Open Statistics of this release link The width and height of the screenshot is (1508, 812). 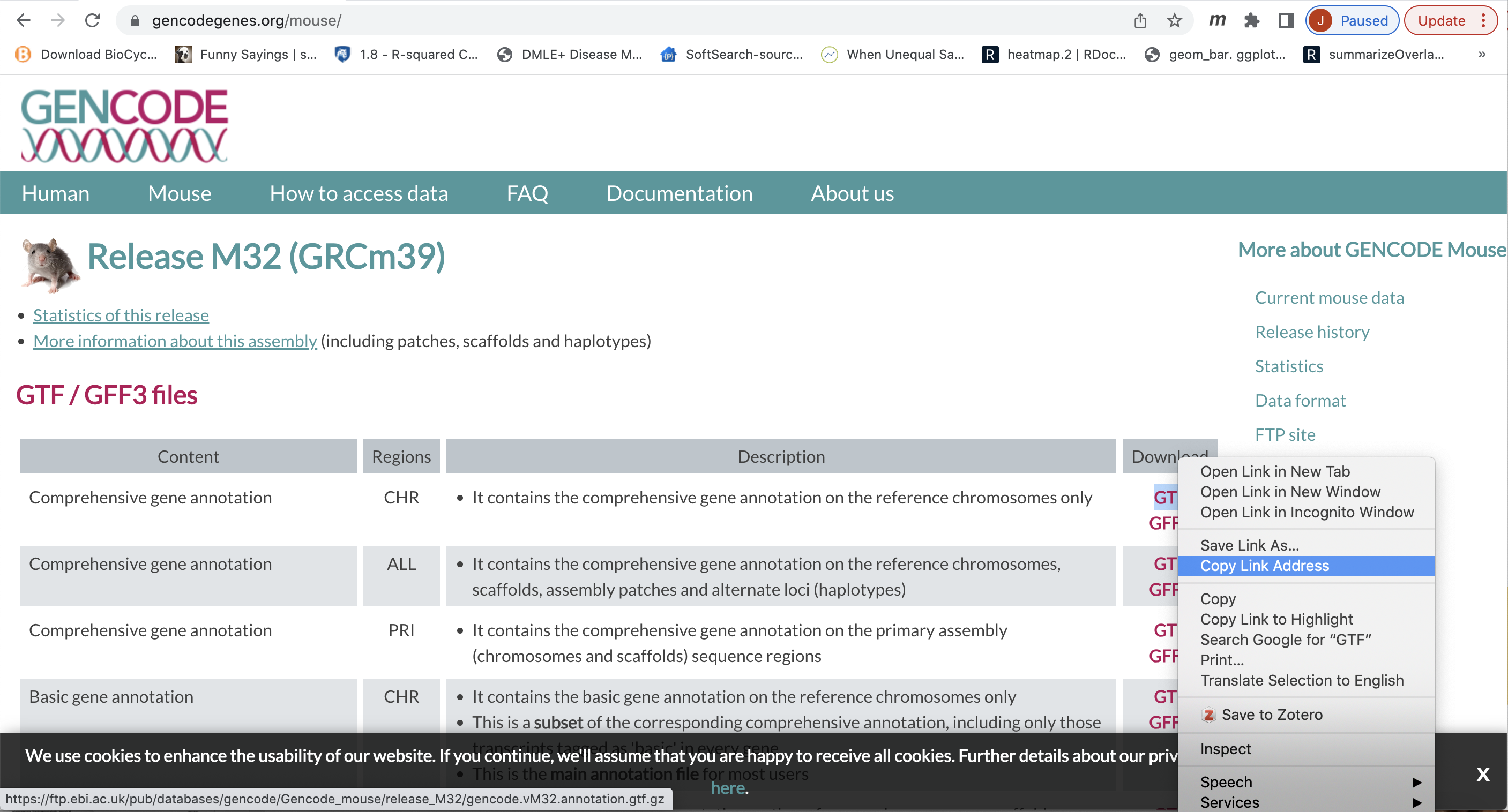pyautogui.click(x=121, y=314)
